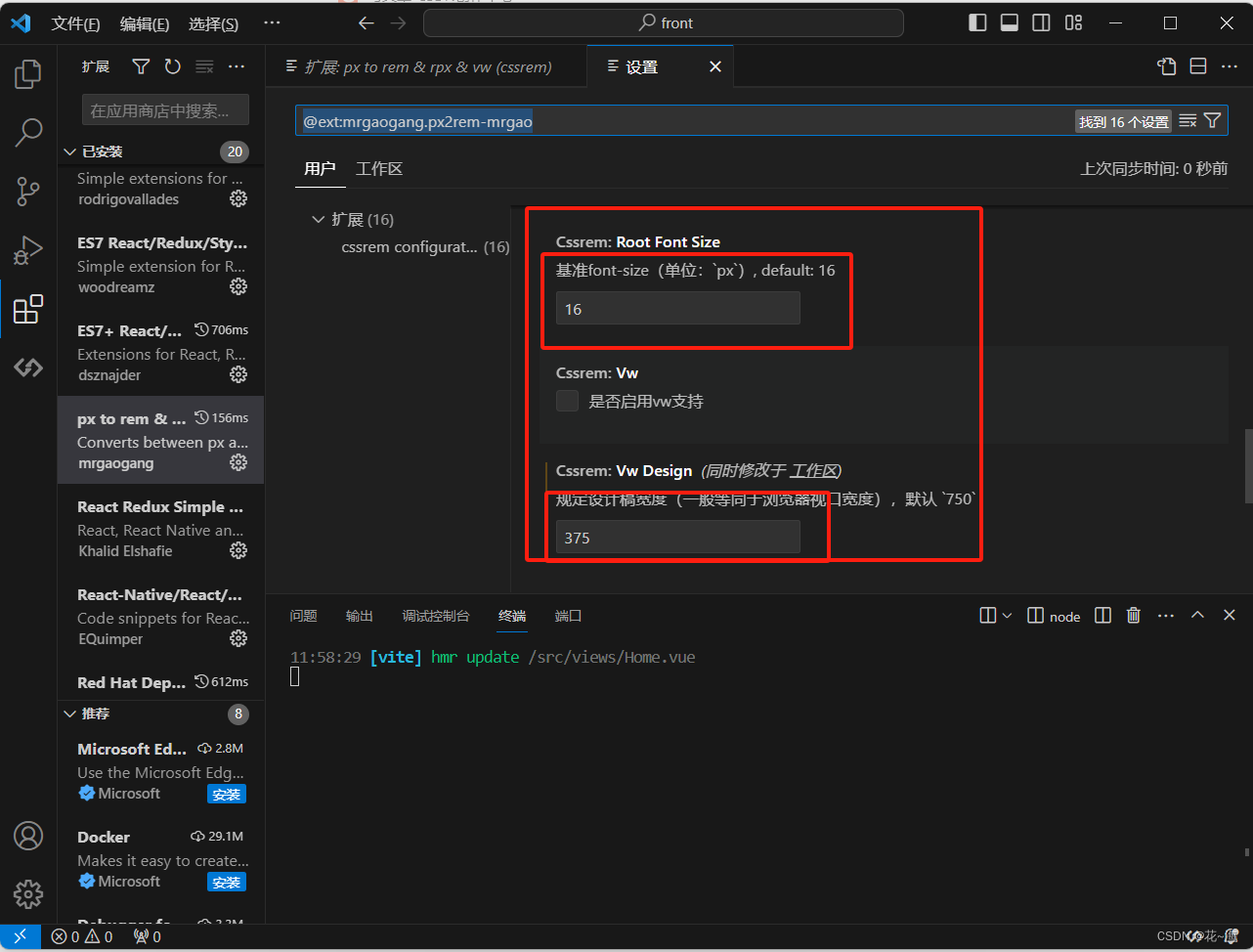Focus the extension marketplace search box
The image size is (1253, 952).
166,110
